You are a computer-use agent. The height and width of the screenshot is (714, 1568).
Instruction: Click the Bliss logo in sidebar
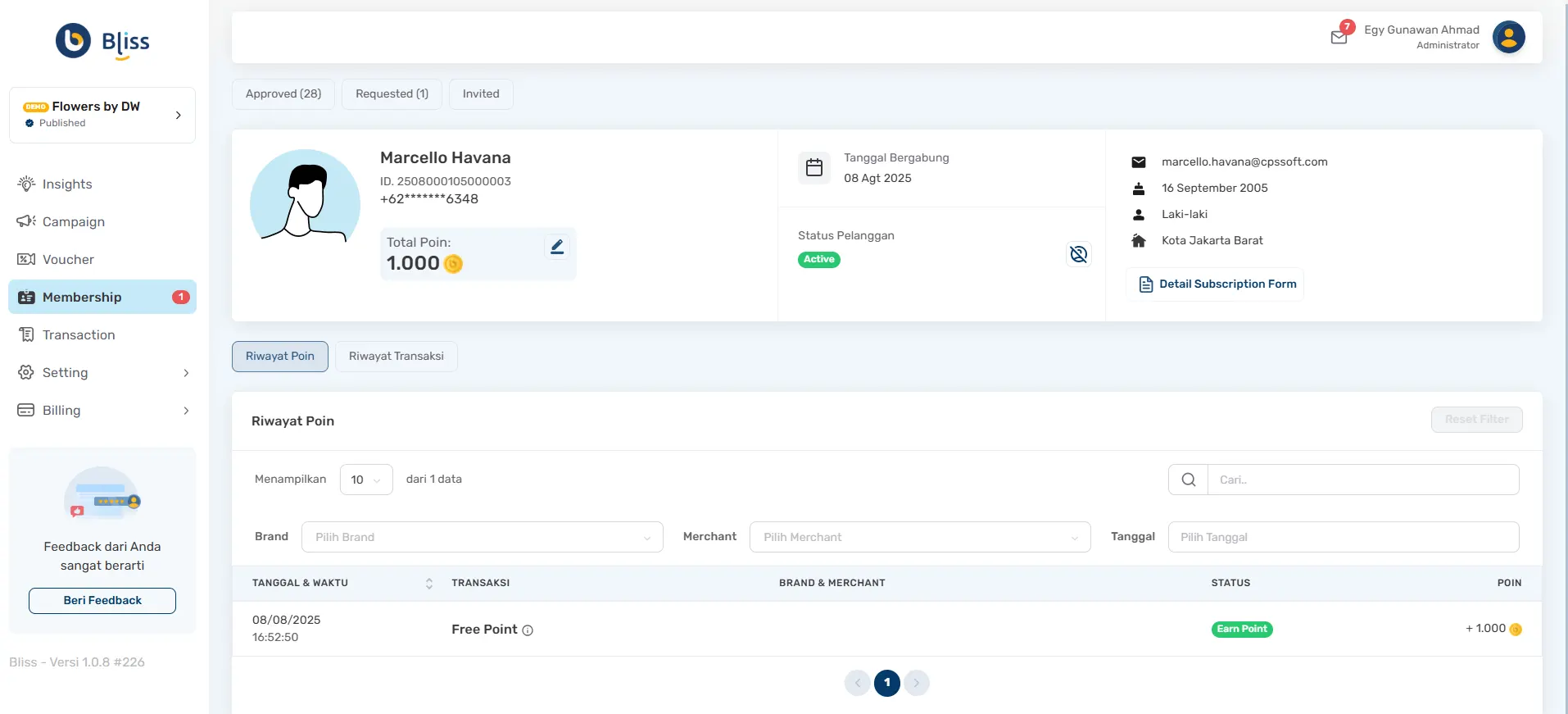pyautogui.click(x=102, y=41)
